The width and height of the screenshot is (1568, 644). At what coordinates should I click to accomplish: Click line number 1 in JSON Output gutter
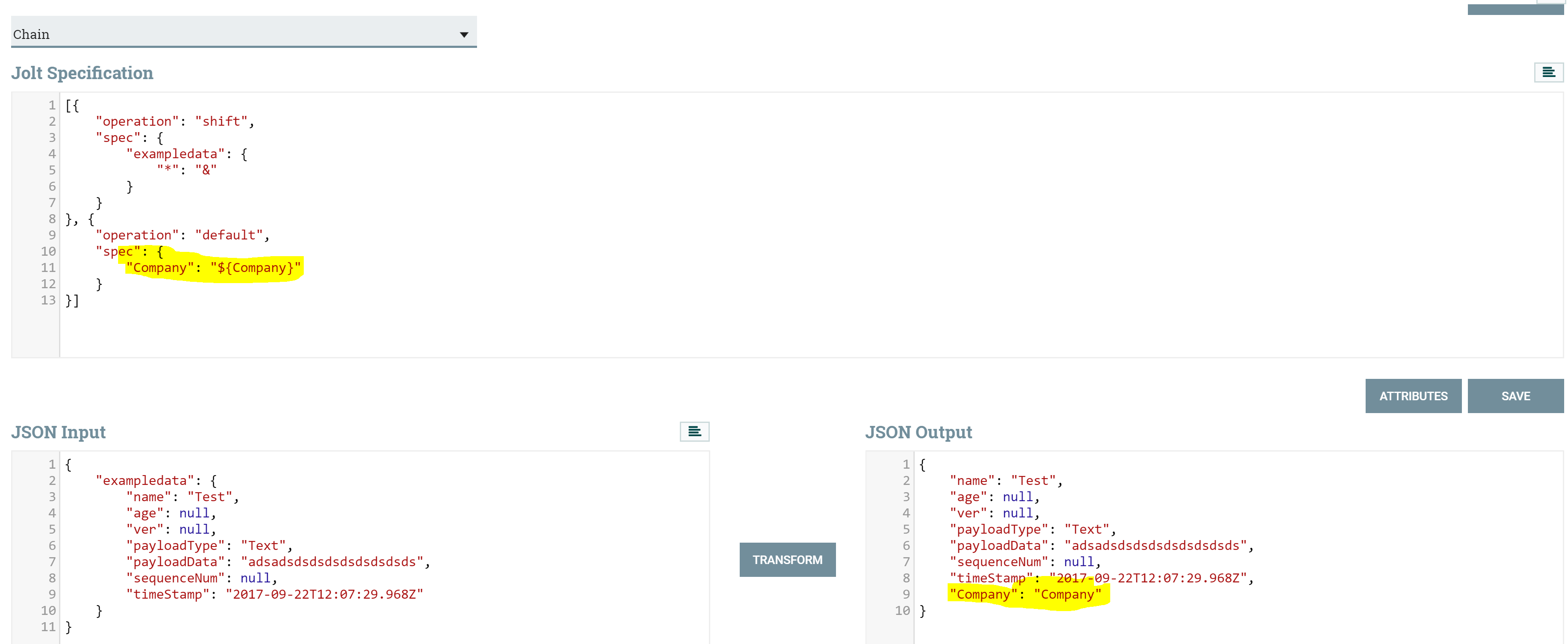click(905, 464)
